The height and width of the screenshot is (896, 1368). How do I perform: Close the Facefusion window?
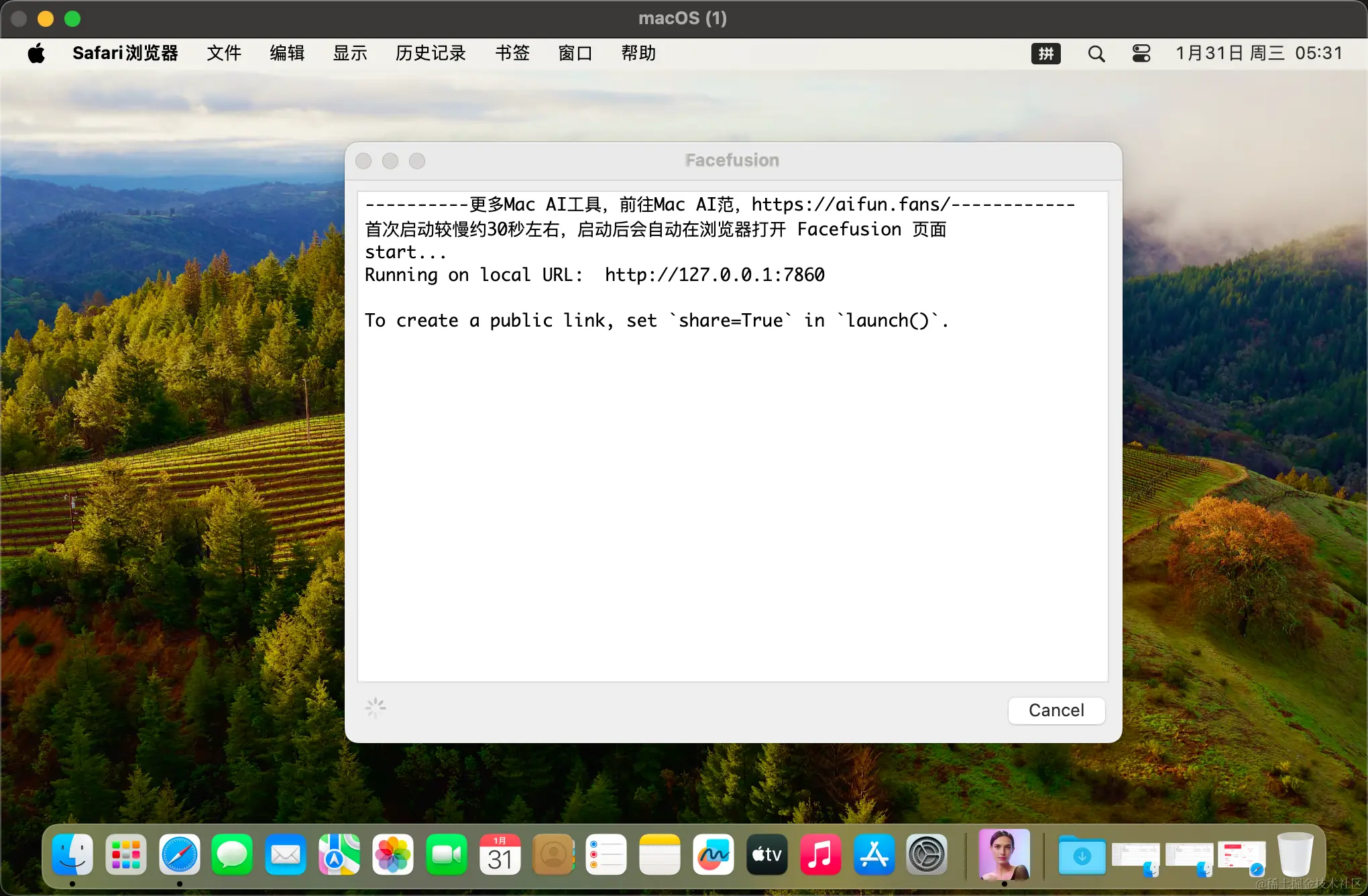363,161
